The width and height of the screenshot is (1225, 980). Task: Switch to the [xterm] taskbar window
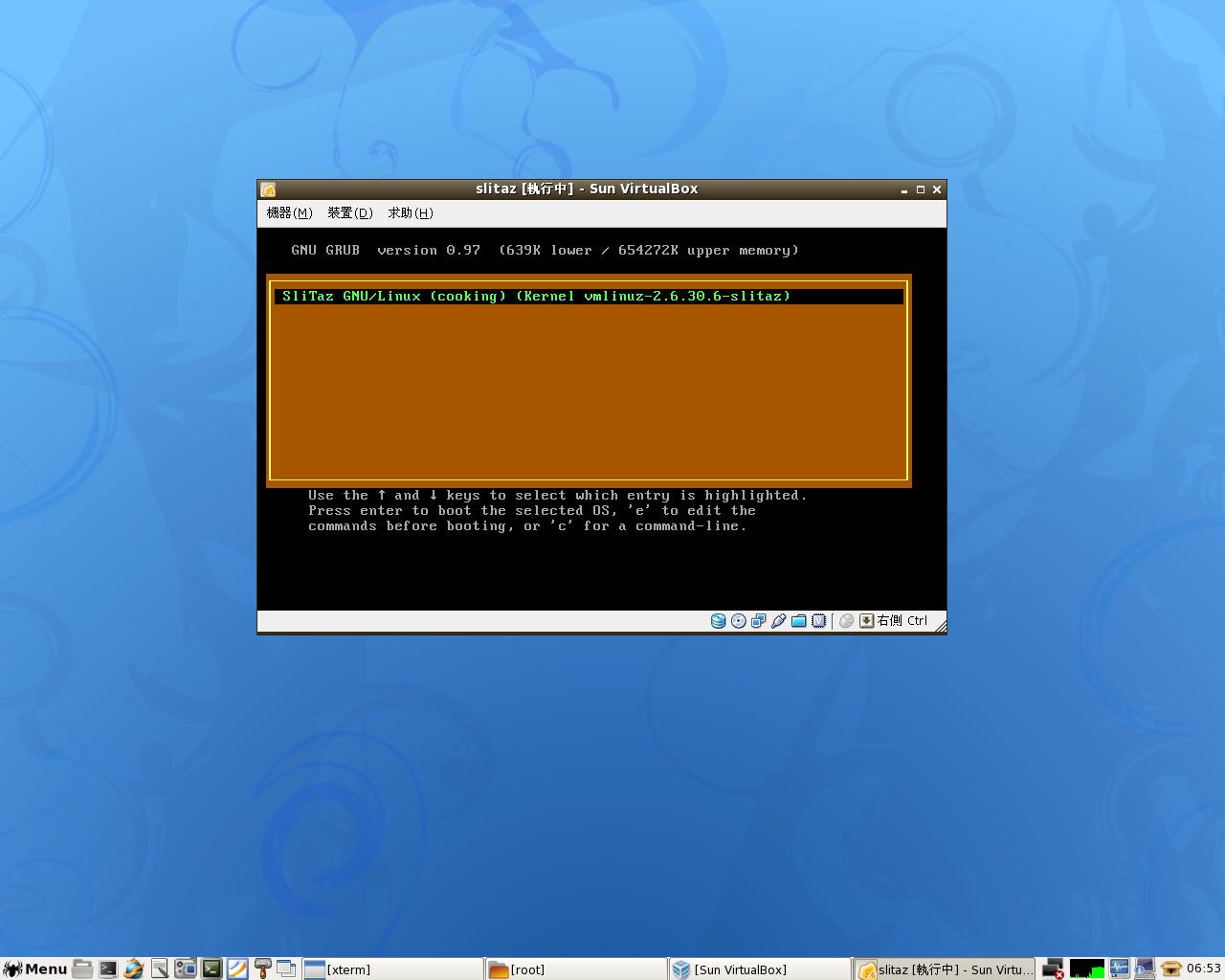pyautogui.click(x=393, y=969)
